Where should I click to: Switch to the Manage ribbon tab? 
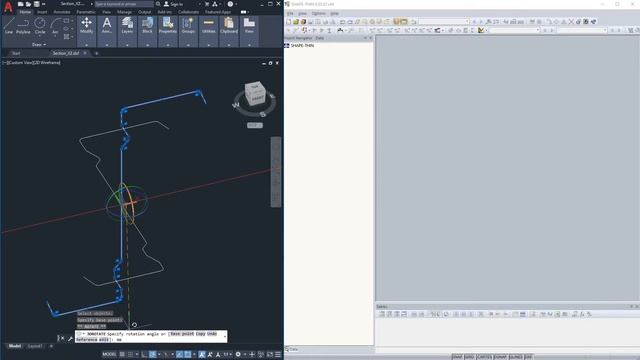124,12
